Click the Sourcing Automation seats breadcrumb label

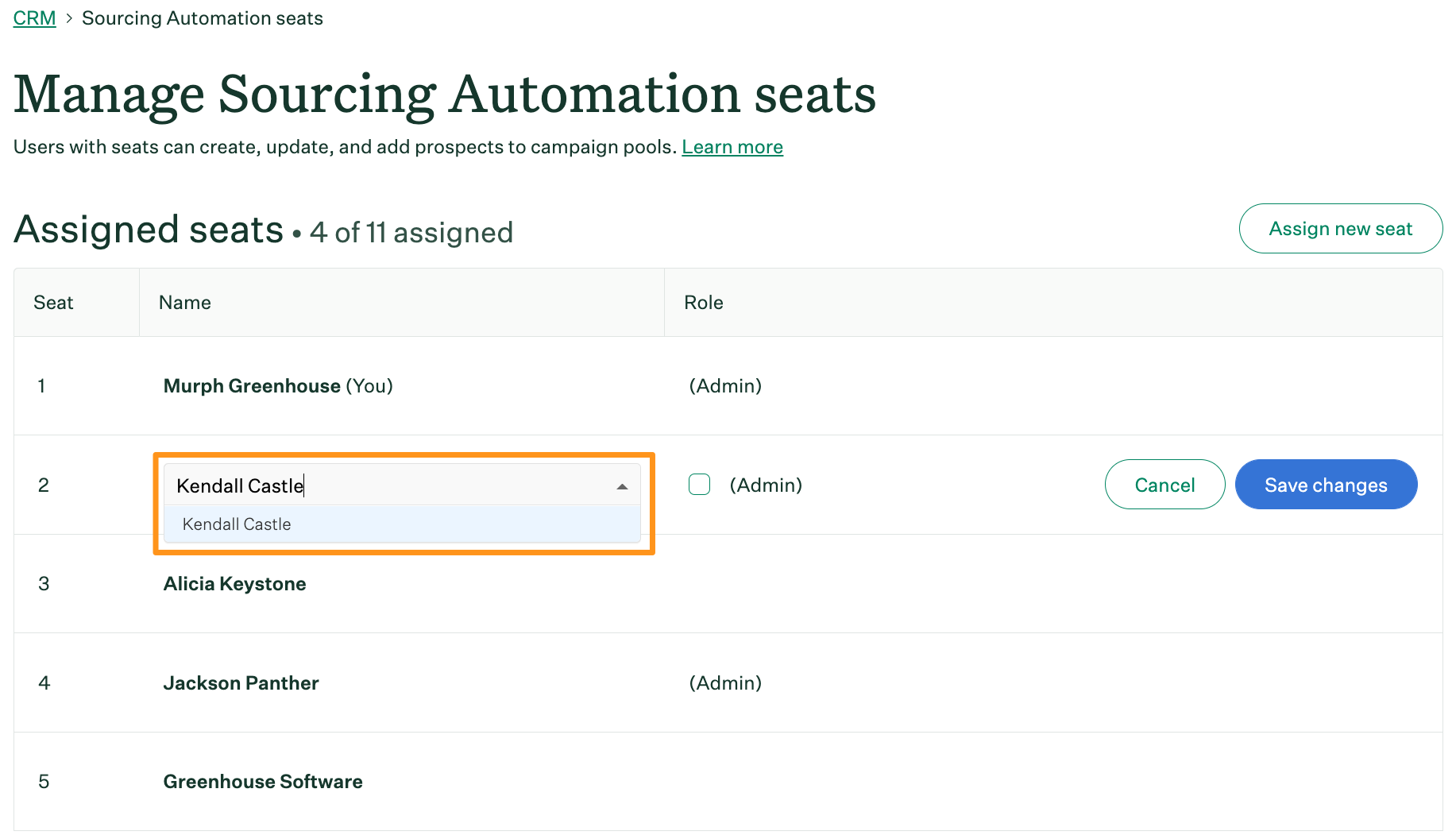tap(203, 17)
